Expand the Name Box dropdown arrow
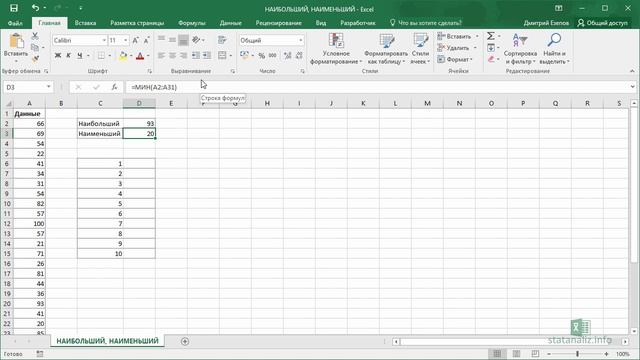The width and height of the screenshot is (640, 360). point(49,87)
